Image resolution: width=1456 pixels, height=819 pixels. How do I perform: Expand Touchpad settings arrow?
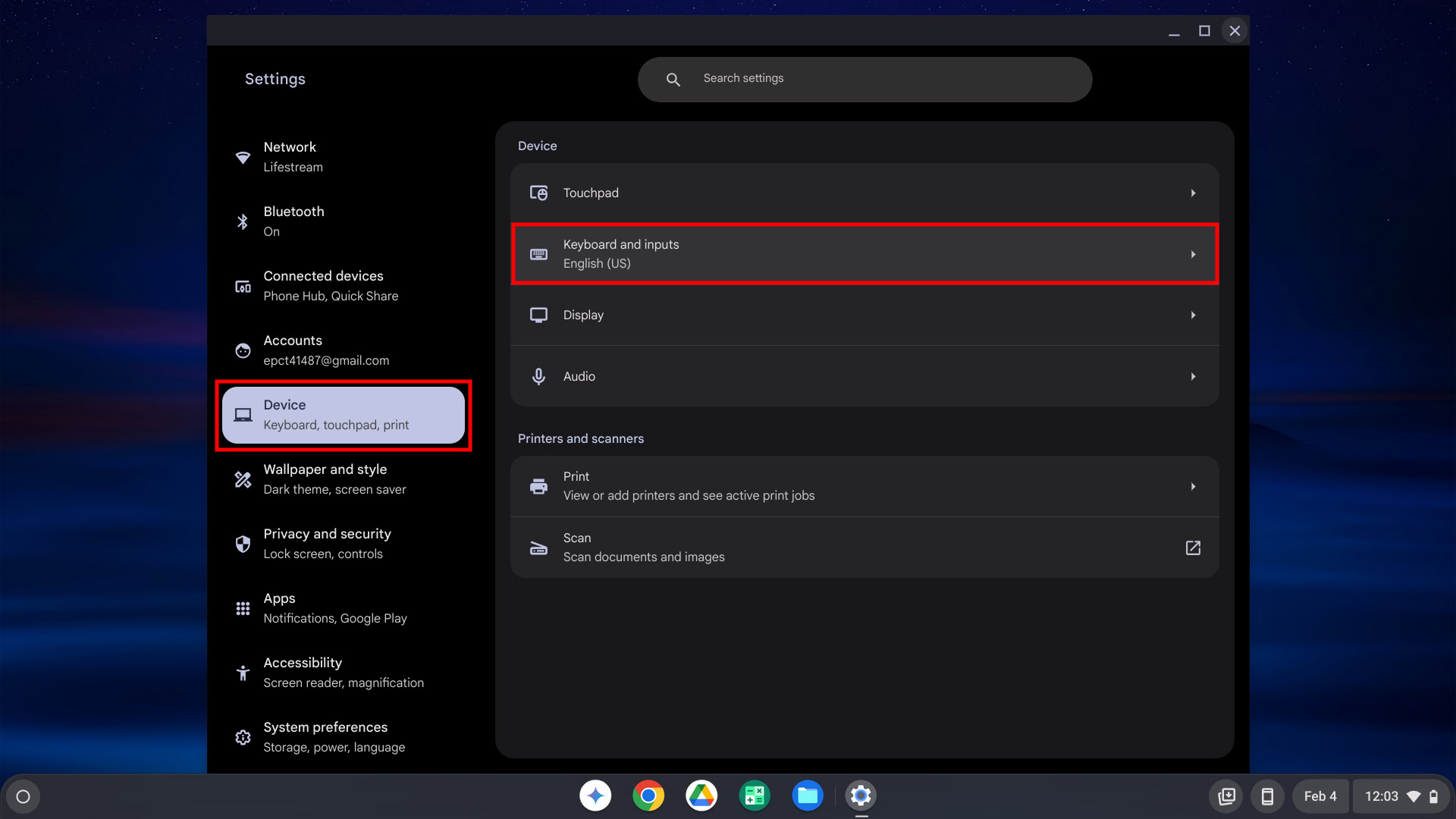pos(1193,193)
